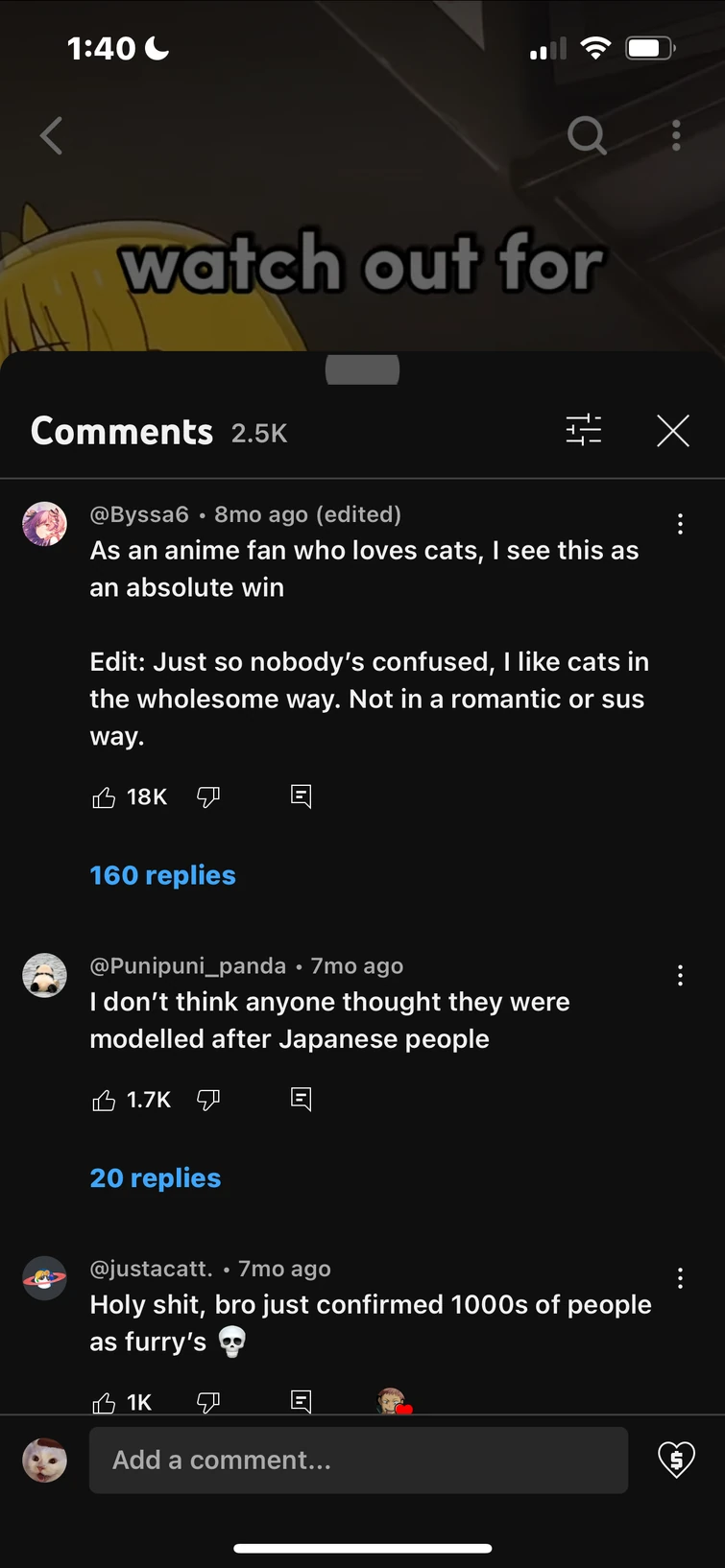This screenshot has width=725, height=1568.
Task: Tap the Super Thanks heart-dollar icon
Action: (x=676, y=1460)
